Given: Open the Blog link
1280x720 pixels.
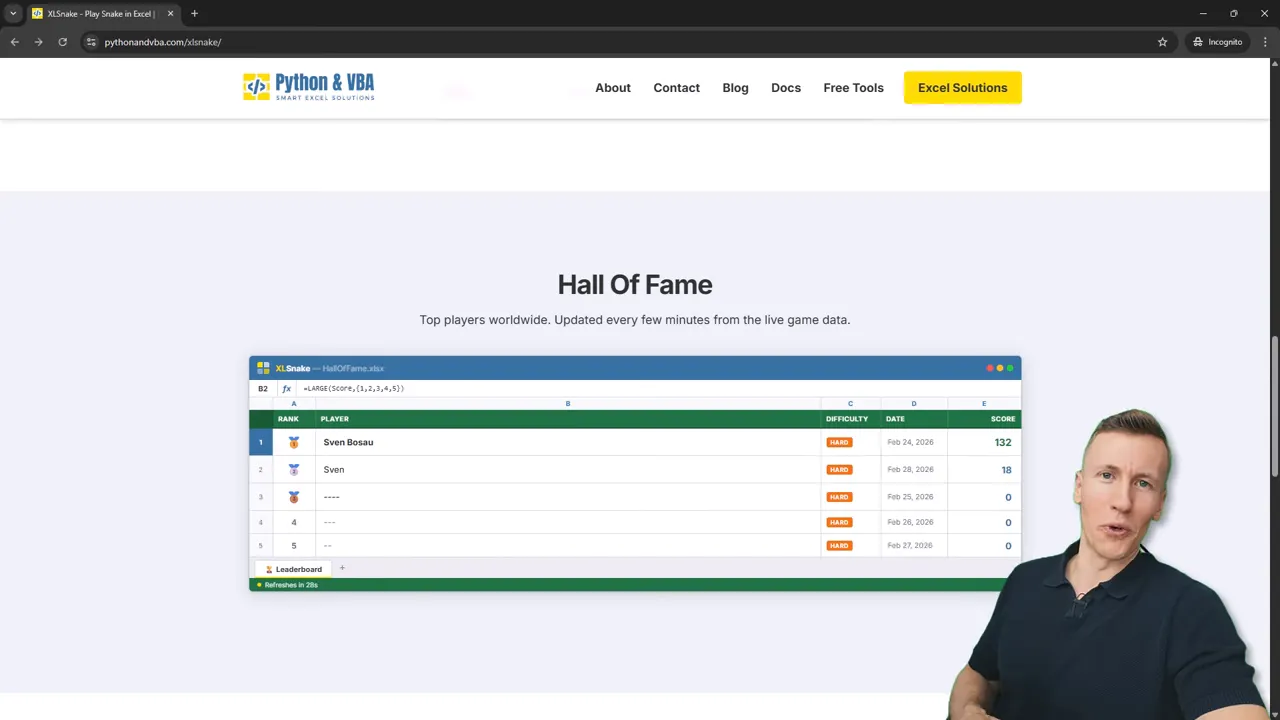Looking at the screenshot, I should click(x=735, y=88).
